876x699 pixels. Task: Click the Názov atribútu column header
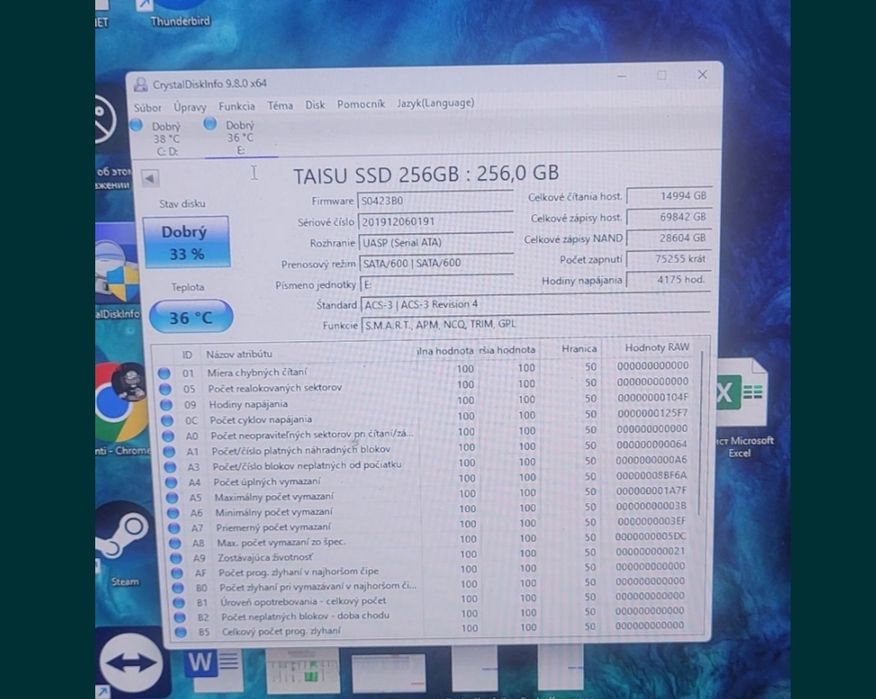(239, 354)
